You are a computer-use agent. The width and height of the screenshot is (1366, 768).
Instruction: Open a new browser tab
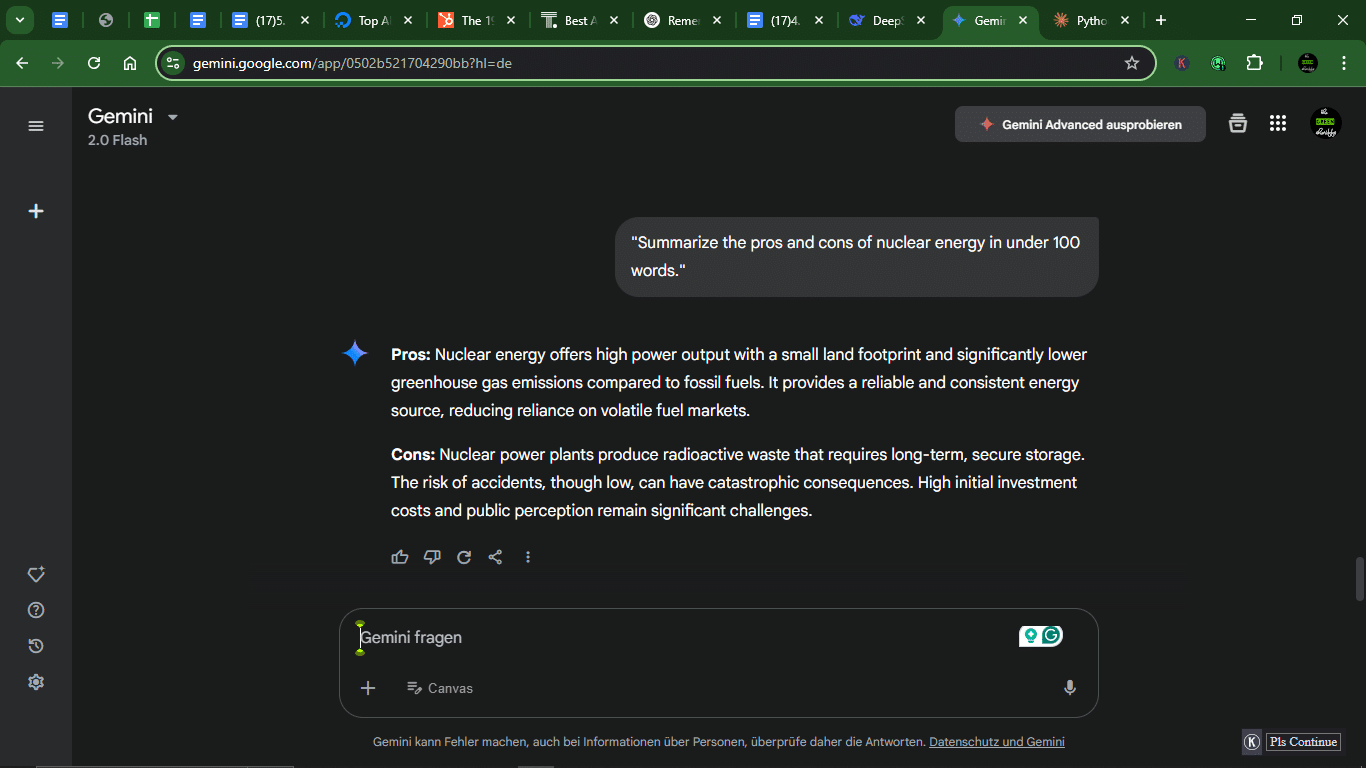[x=1160, y=20]
